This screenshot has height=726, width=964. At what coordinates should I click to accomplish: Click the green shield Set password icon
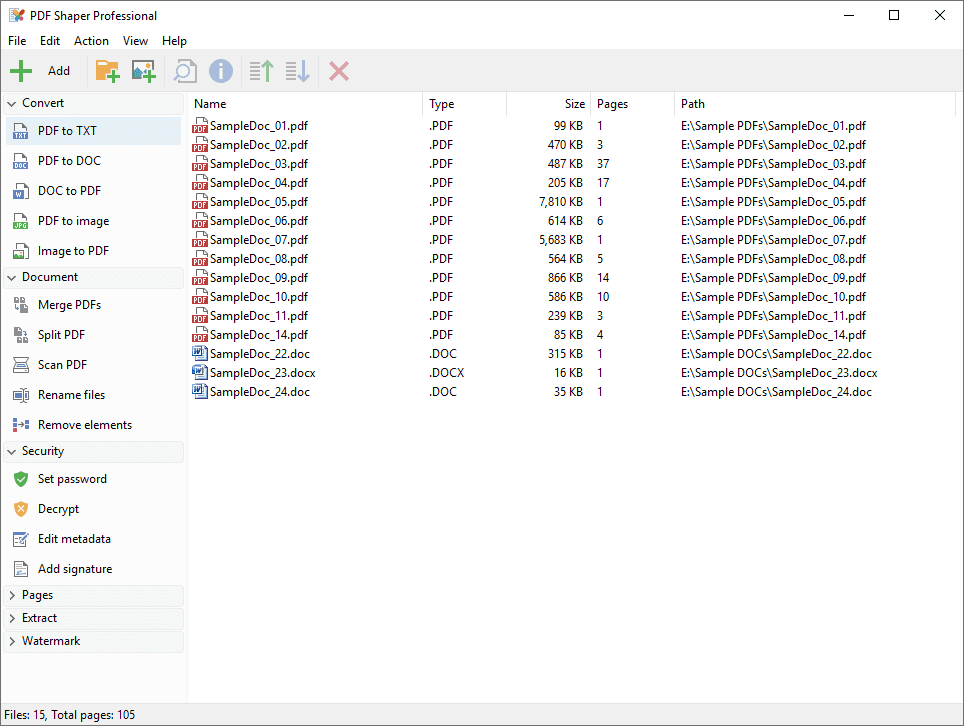21,479
